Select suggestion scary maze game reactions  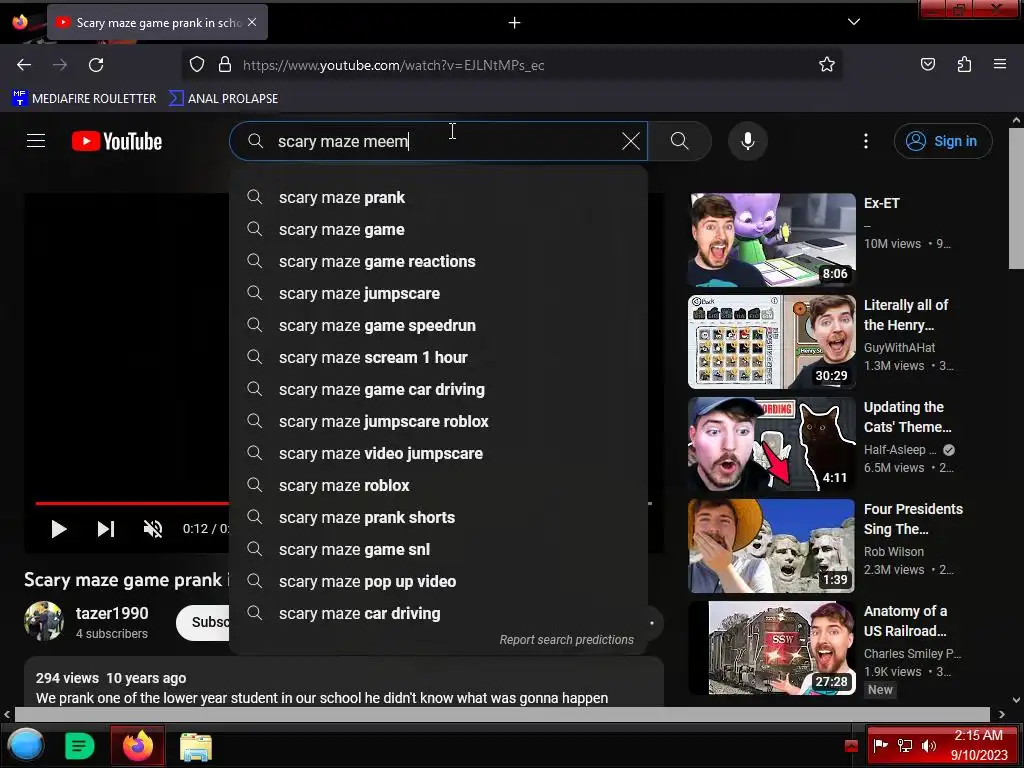[438, 261]
